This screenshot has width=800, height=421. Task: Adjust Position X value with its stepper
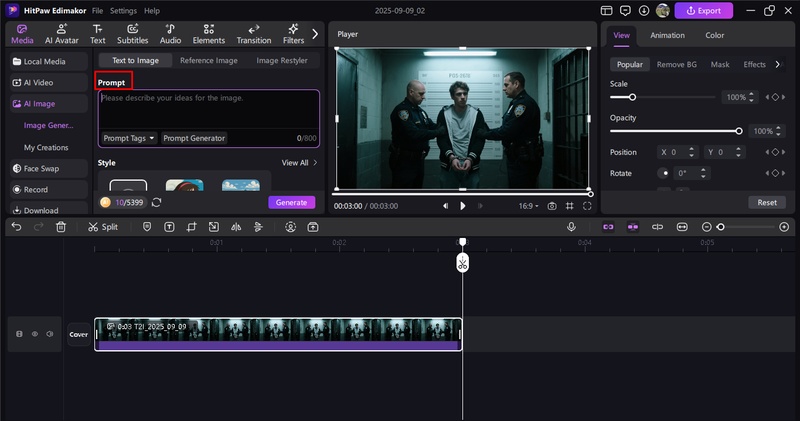691,152
